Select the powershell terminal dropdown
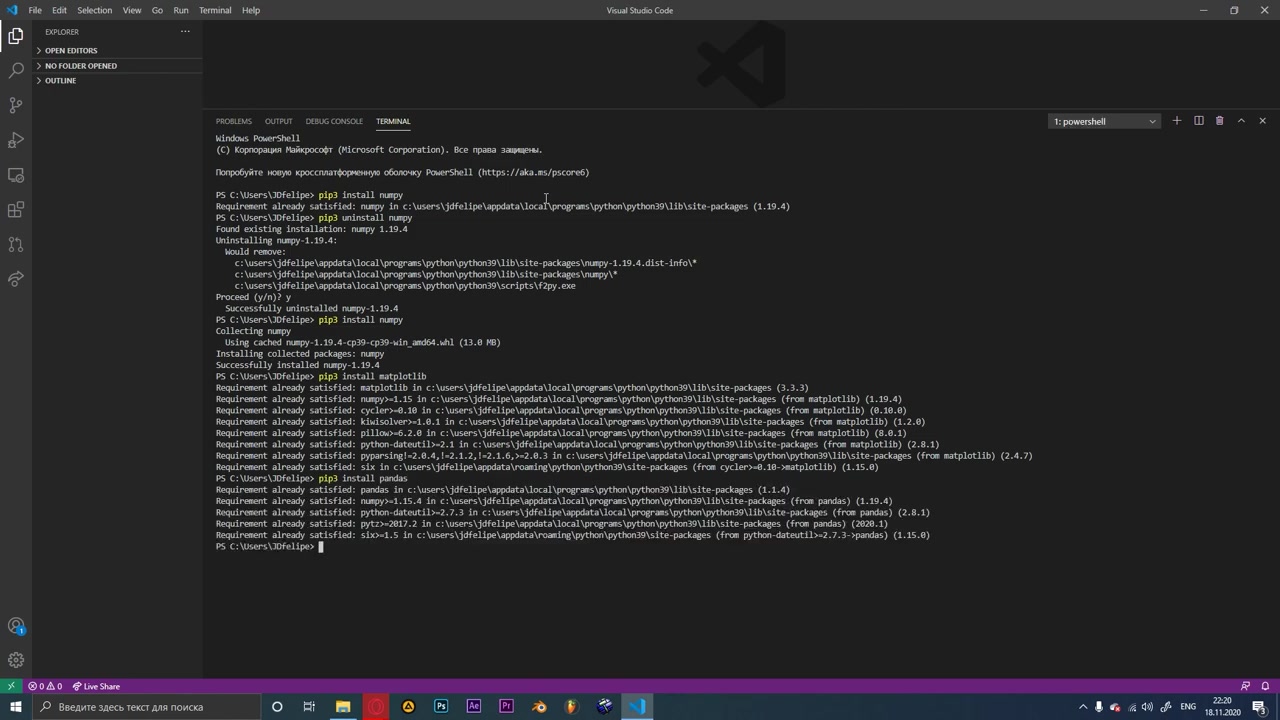The image size is (1280, 720). pos(1104,121)
